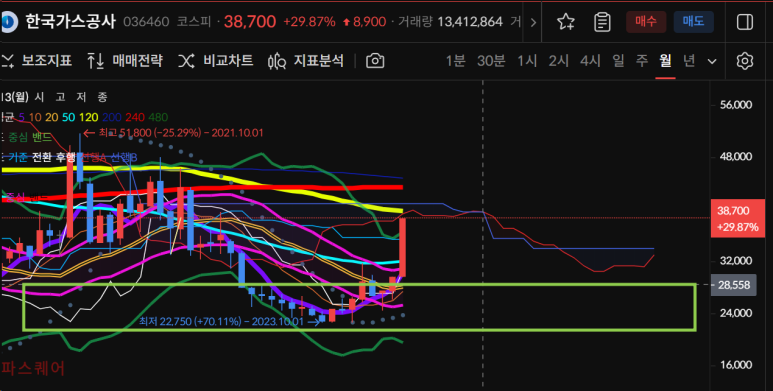Click the stock code 036460
Viewport: 773px width, 391px height.
pyautogui.click(x=146, y=22)
